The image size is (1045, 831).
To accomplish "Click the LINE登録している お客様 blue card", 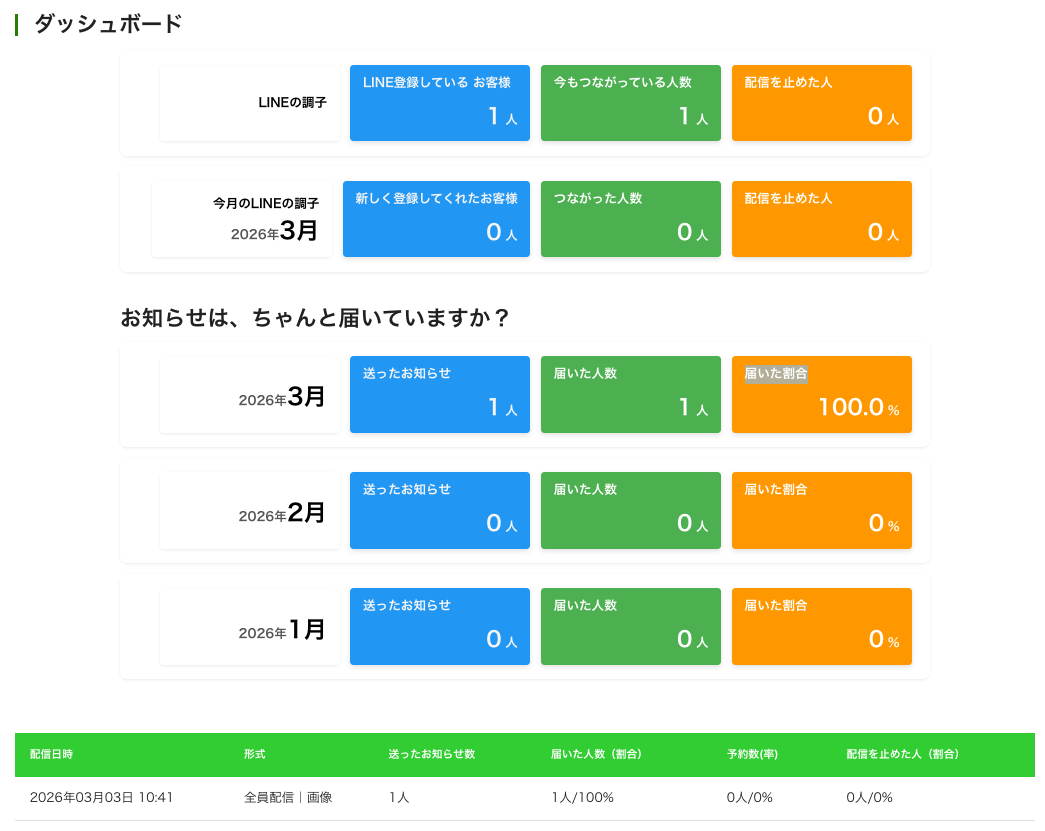I will pyautogui.click(x=440, y=103).
